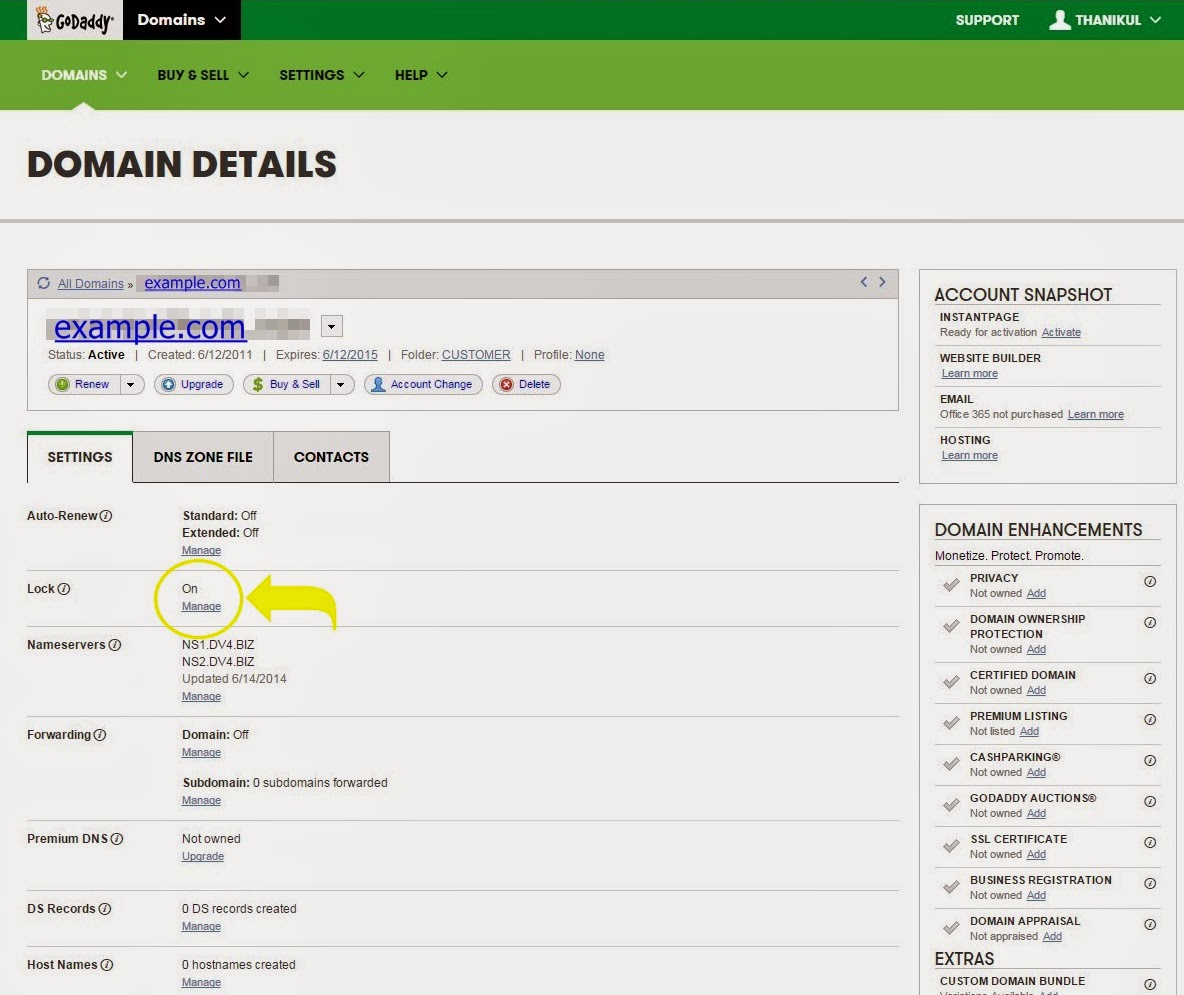This screenshot has height=995, width=1184.
Task: Open the BUY & SELL navigation menu
Action: tap(203, 75)
